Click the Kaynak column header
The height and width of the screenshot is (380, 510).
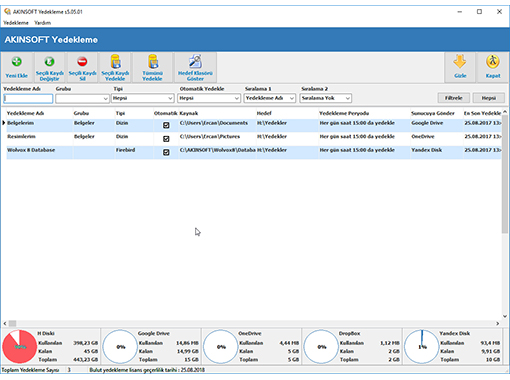pos(189,113)
